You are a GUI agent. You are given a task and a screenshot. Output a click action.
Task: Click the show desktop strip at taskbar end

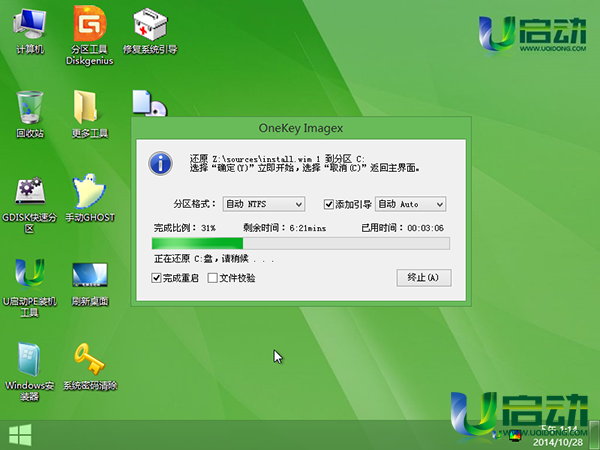pyautogui.click(x=594, y=435)
